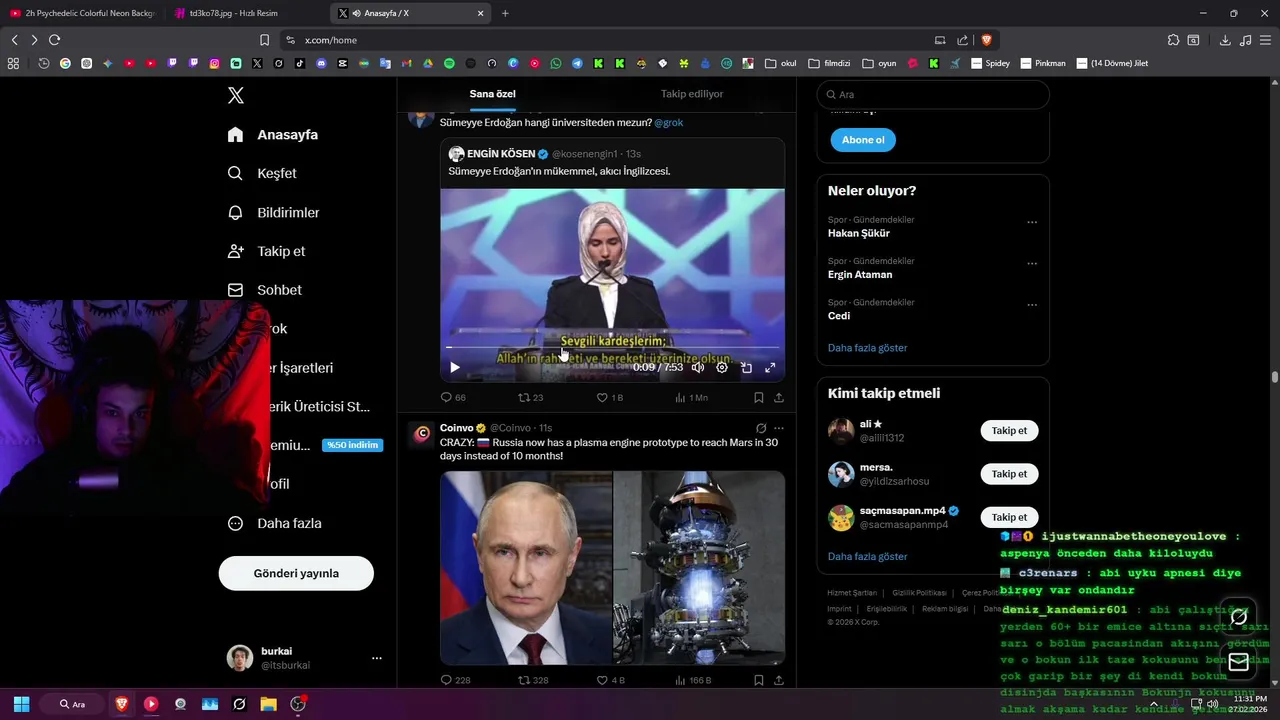Image resolution: width=1280 pixels, height=720 pixels.
Task: Click the Gönderi yayınla button
Action: click(x=296, y=573)
